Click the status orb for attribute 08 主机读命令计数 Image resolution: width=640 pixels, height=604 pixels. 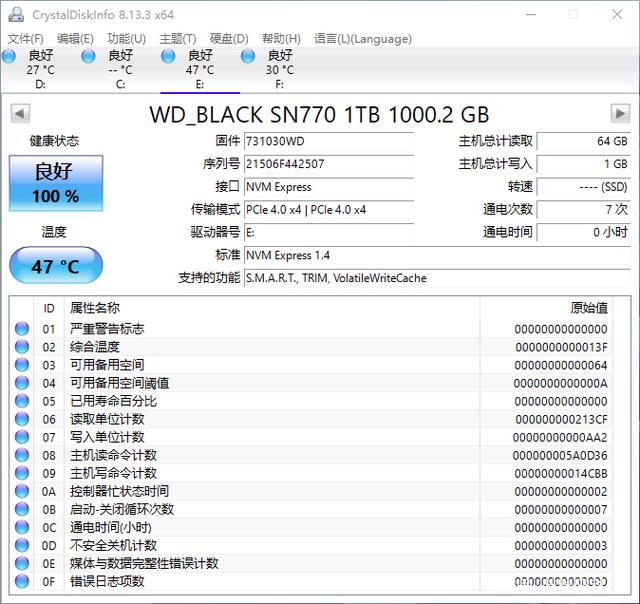pos(22,455)
